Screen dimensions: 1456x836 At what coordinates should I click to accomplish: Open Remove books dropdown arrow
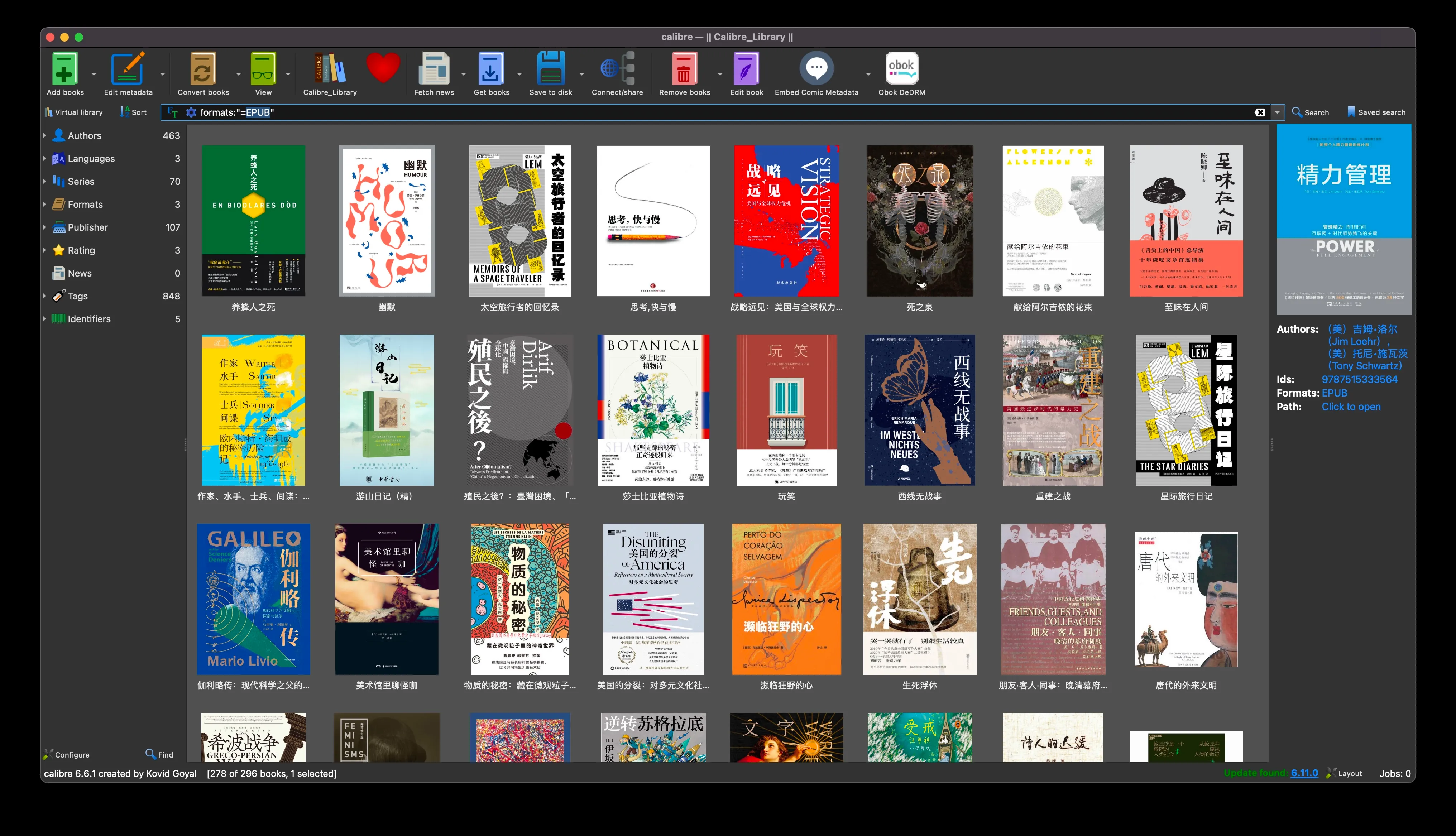[x=720, y=74]
